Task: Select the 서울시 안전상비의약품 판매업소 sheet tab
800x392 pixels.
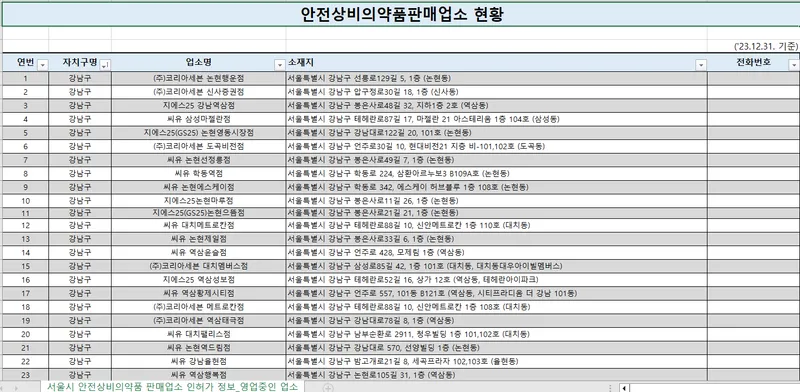Action: (172, 386)
